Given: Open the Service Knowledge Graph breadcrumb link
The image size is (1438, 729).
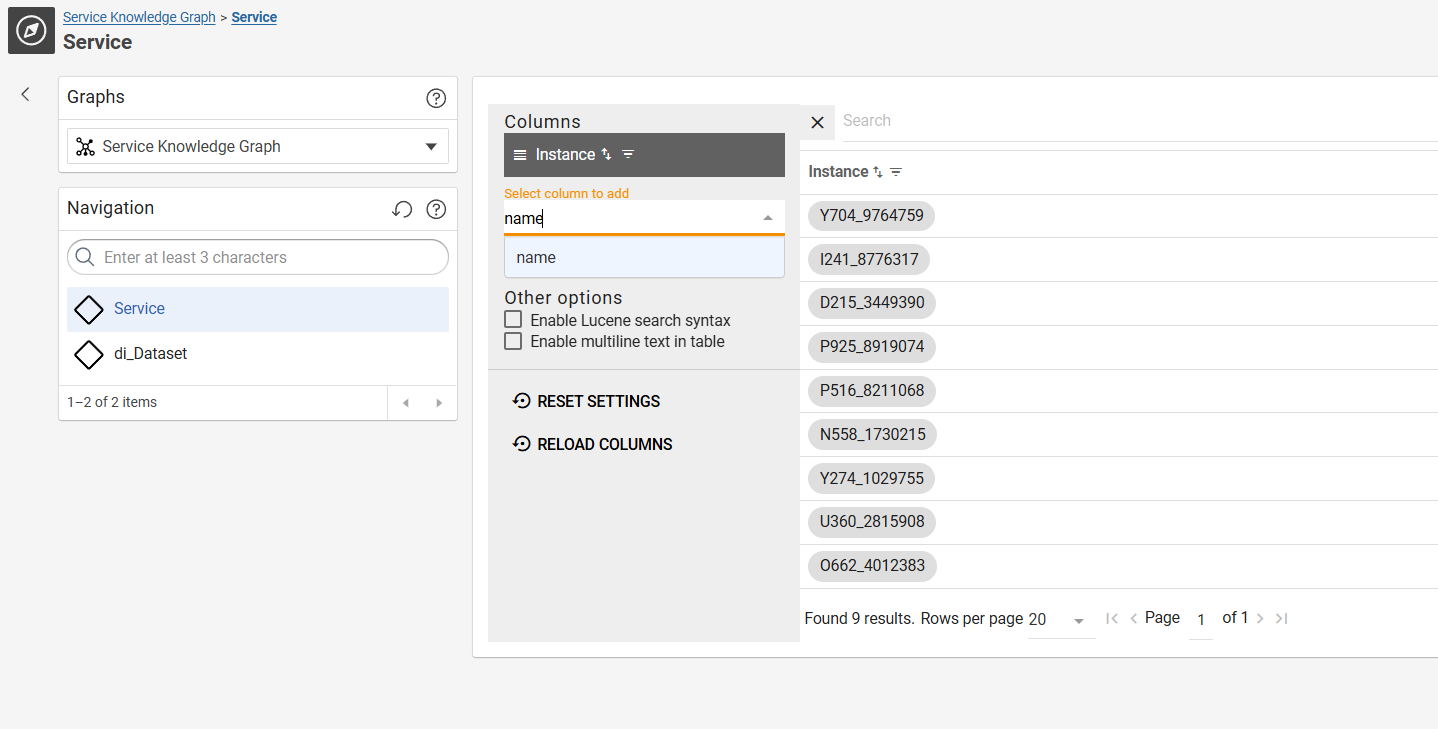Looking at the screenshot, I should [x=139, y=17].
